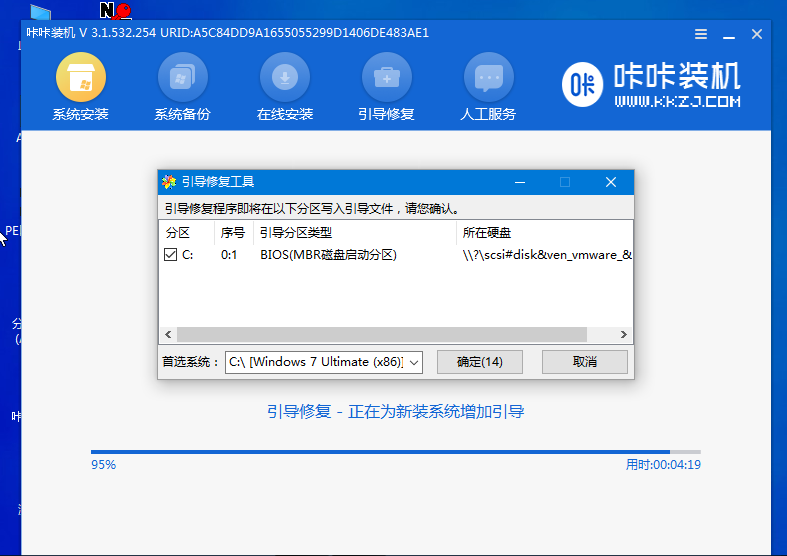Open the 引导修复 toolbox icon

pos(386,77)
